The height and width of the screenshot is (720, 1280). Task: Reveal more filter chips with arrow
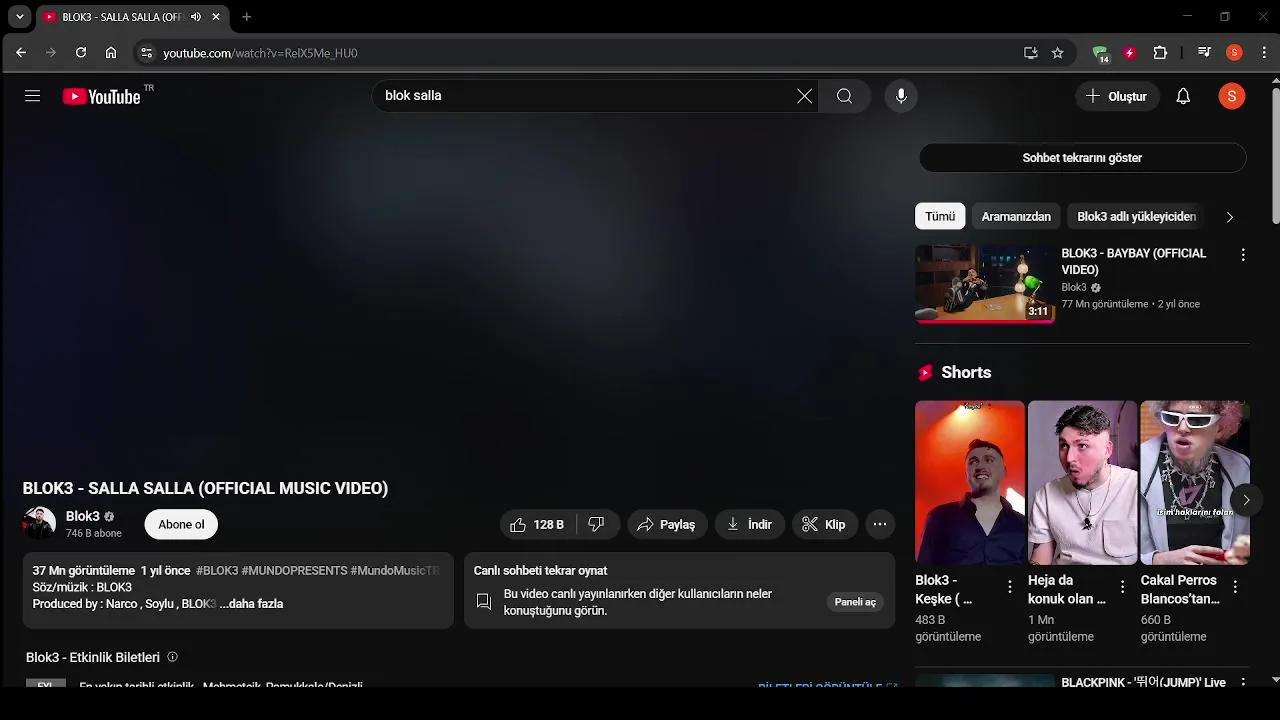tap(1229, 217)
